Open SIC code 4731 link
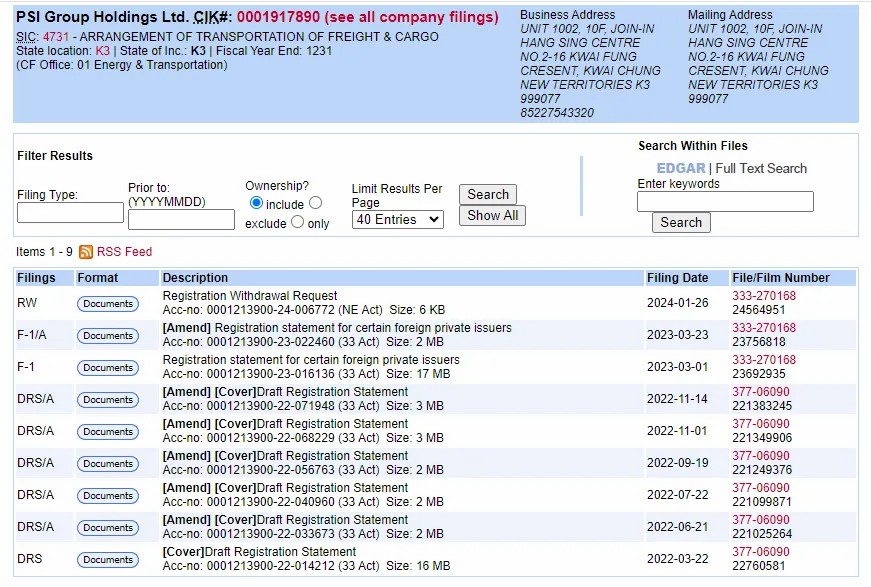 point(56,37)
